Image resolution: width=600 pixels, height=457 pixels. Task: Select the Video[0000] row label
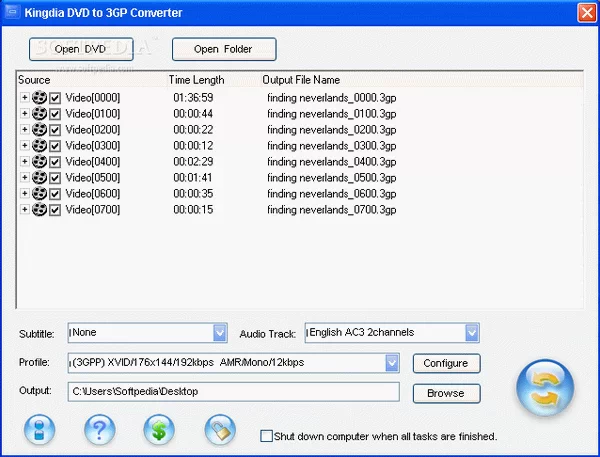pyautogui.click(x=93, y=98)
